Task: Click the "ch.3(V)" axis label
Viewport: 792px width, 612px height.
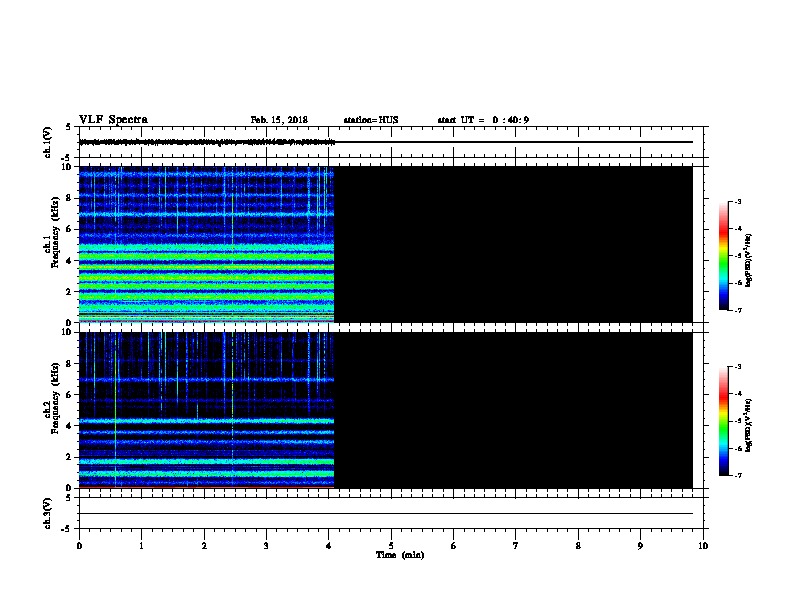Action: [47, 513]
